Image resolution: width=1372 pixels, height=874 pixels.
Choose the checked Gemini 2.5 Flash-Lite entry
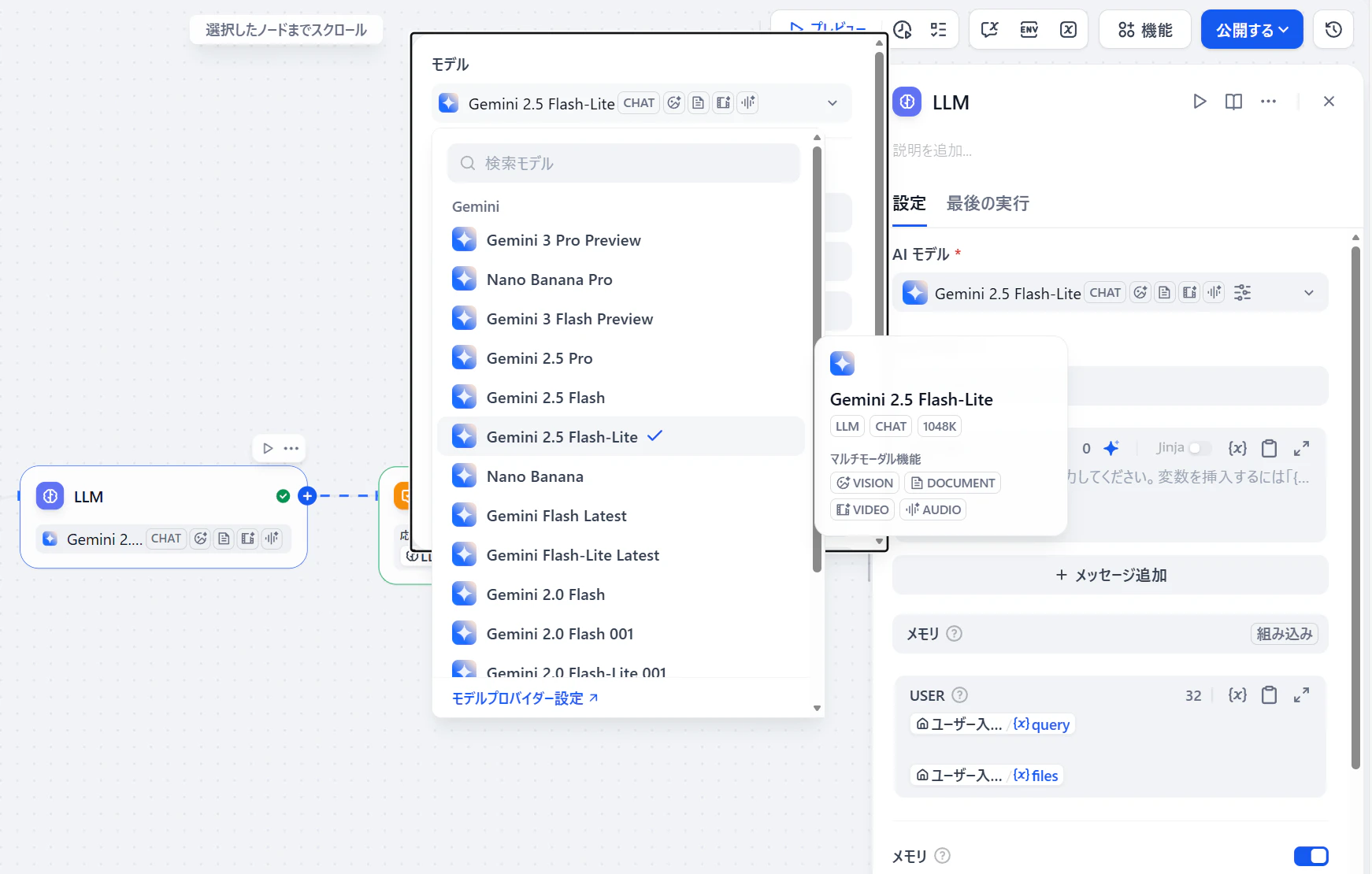[621, 436]
